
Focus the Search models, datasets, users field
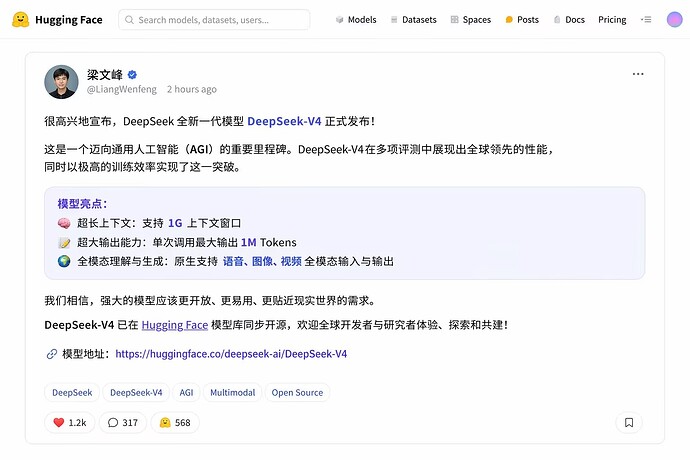pyautogui.click(x=214, y=20)
